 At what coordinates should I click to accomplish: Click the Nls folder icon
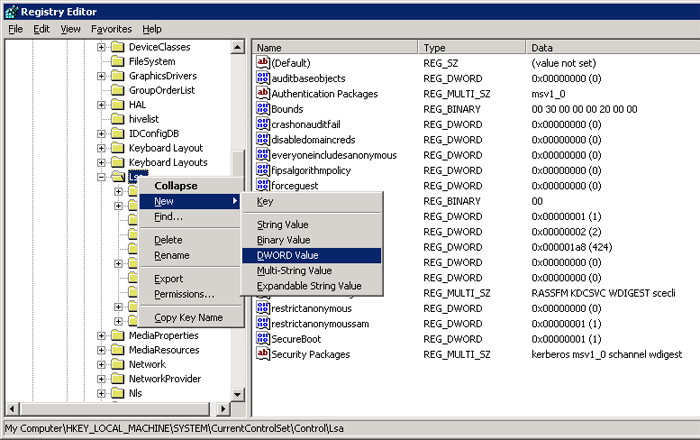pyautogui.click(x=117, y=393)
